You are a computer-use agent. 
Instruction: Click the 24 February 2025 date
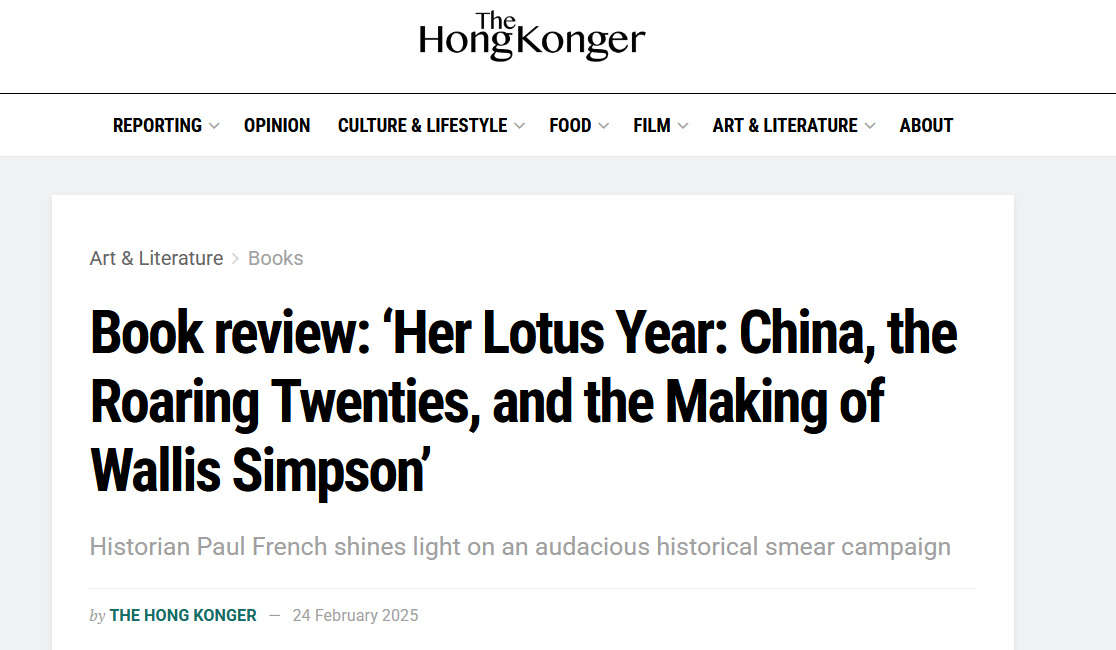[x=355, y=615]
